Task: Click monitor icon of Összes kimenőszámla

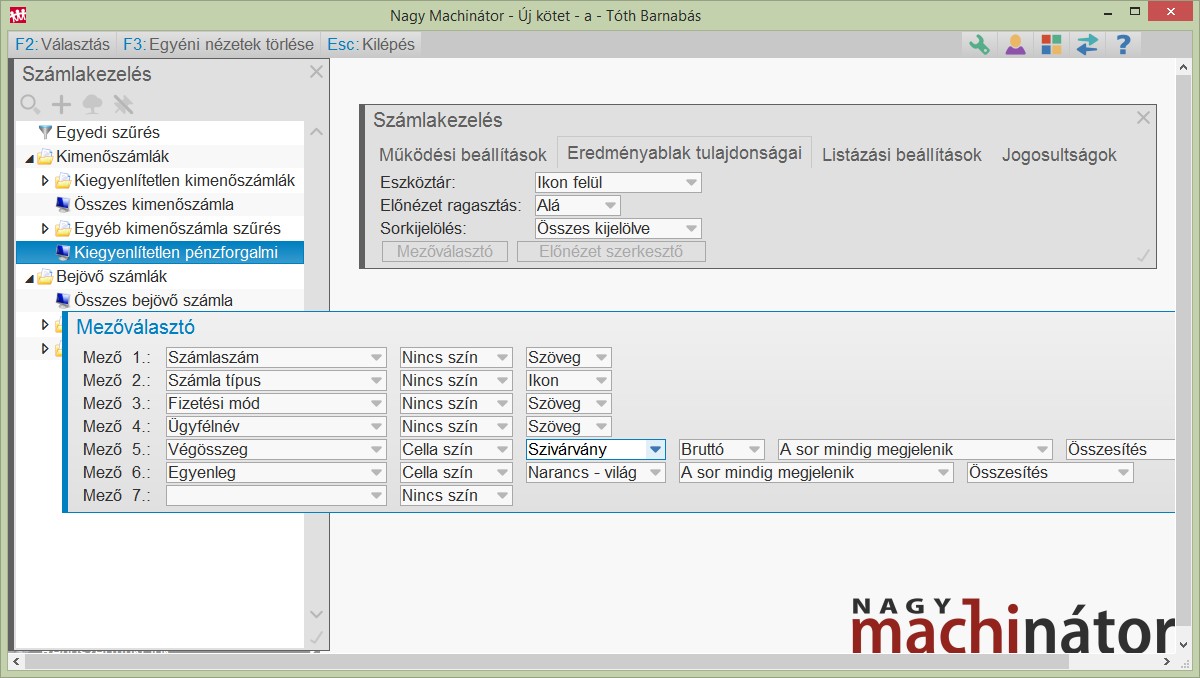Action: (63, 204)
